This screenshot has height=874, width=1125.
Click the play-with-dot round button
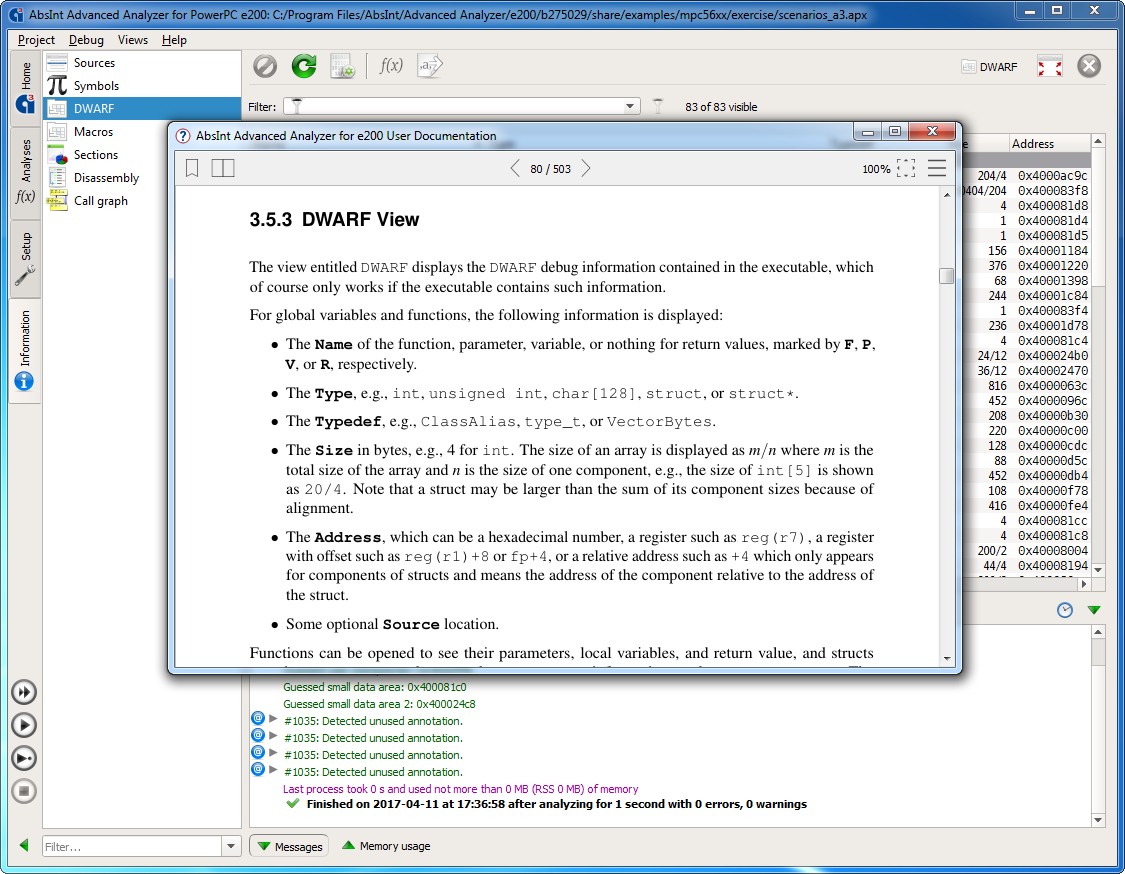[24, 758]
